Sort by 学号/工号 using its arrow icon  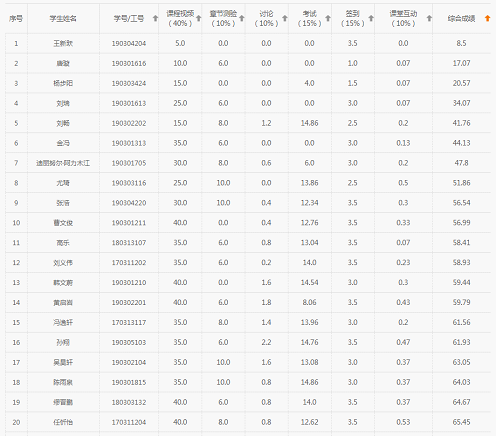click(155, 18)
